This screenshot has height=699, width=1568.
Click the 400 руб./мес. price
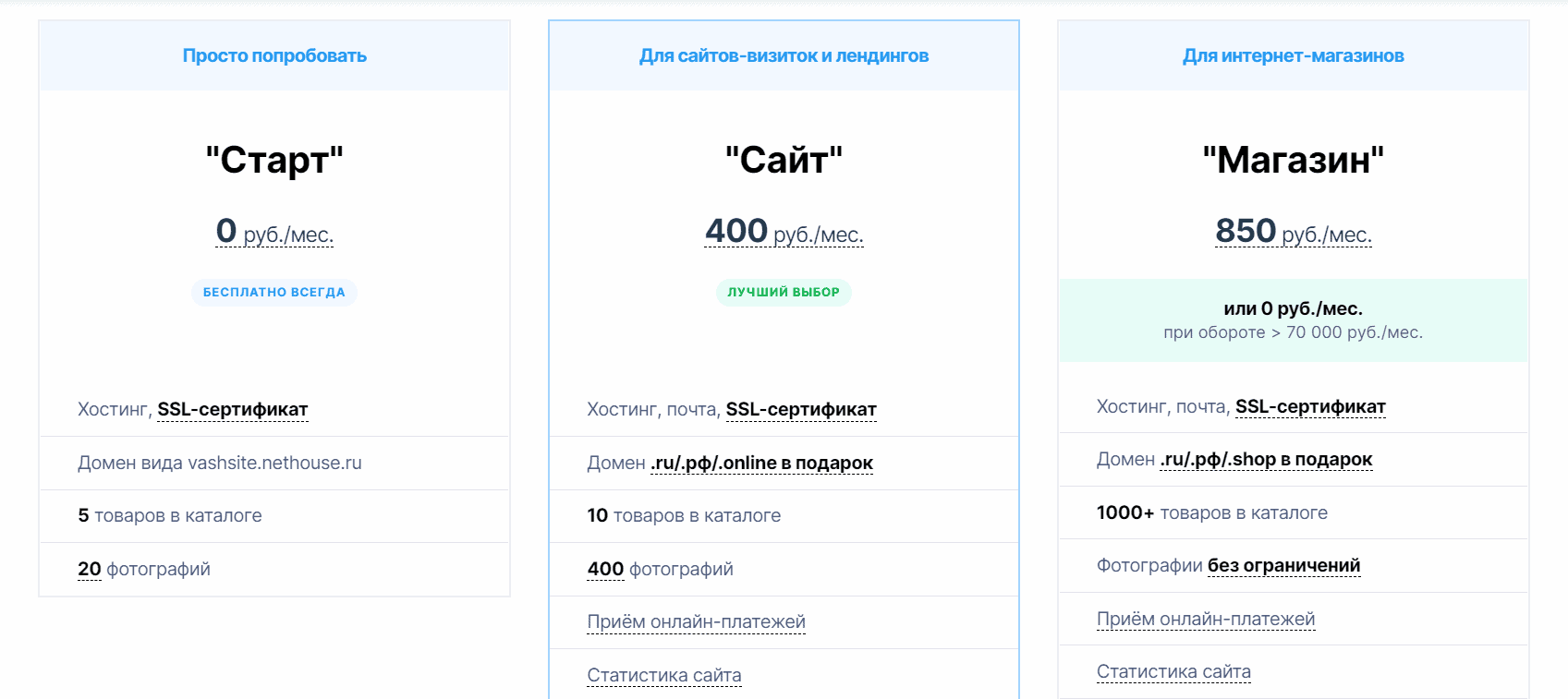click(x=784, y=231)
